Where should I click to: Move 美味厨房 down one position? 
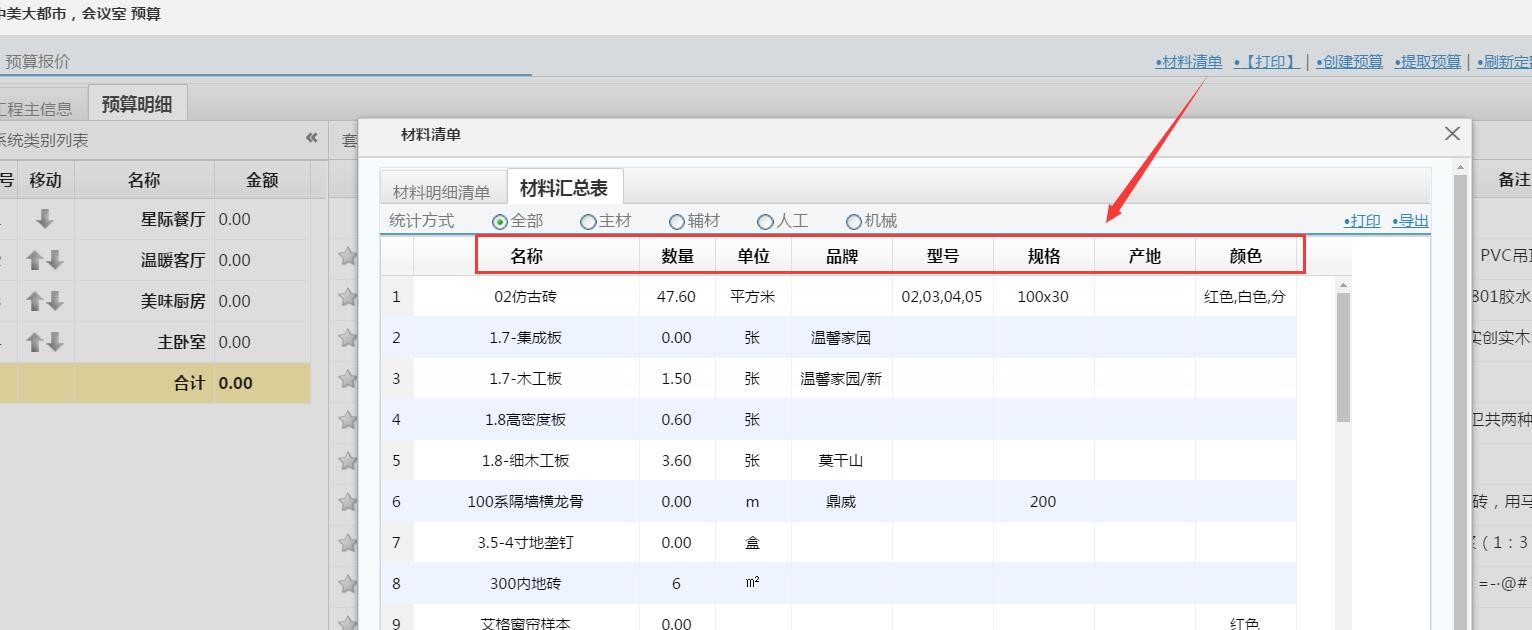point(54,302)
